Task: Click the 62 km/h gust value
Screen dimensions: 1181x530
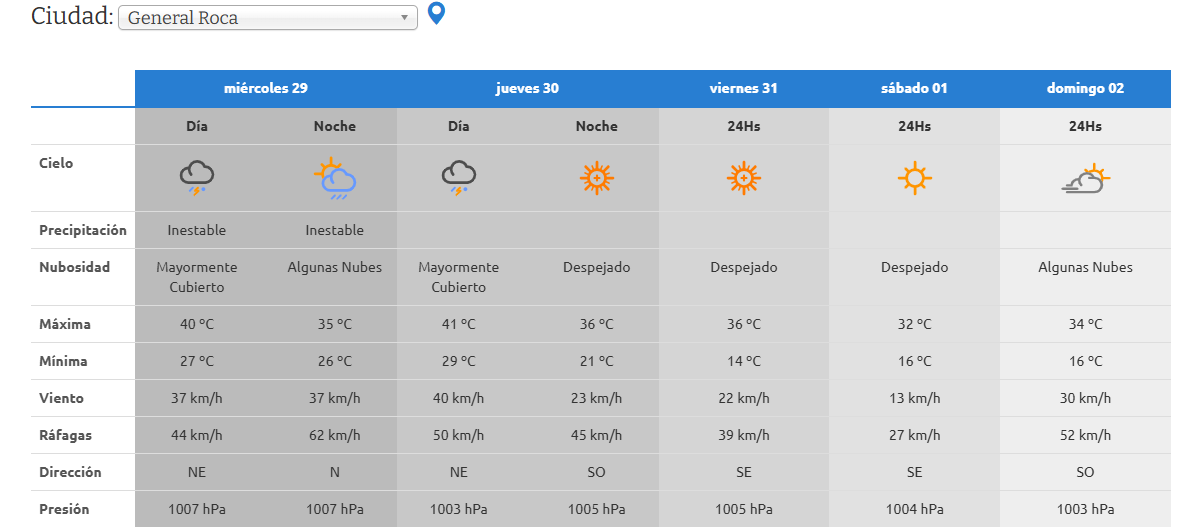Action: tap(334, 435)
